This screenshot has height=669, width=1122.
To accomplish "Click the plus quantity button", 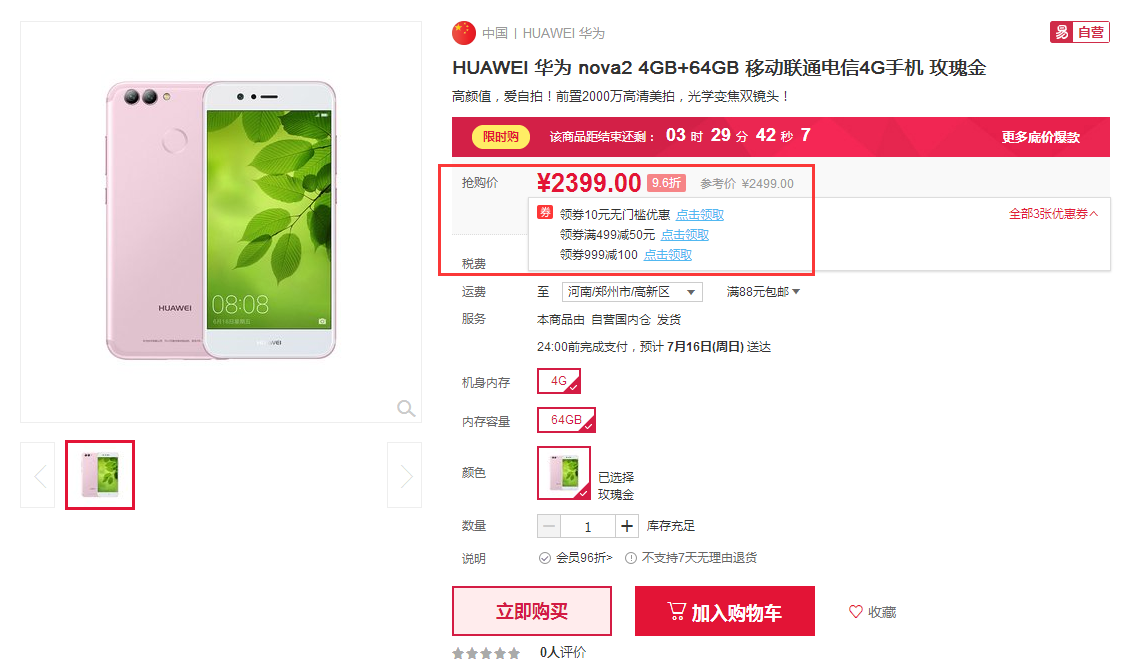I will 627,526.
